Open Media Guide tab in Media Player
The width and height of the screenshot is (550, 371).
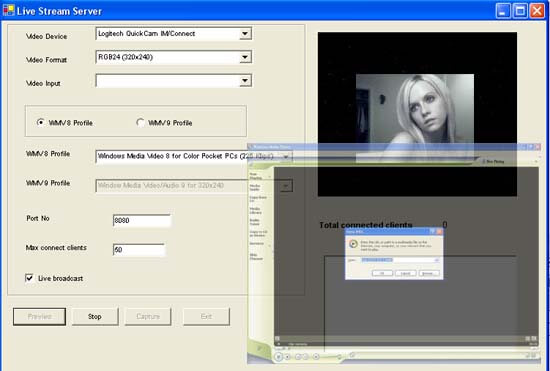(255, 188)
